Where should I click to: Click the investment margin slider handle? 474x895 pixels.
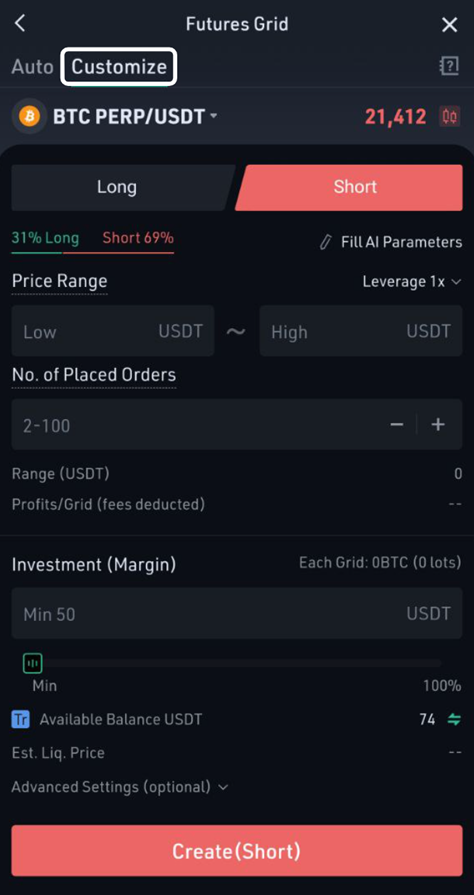pos(33,663)
